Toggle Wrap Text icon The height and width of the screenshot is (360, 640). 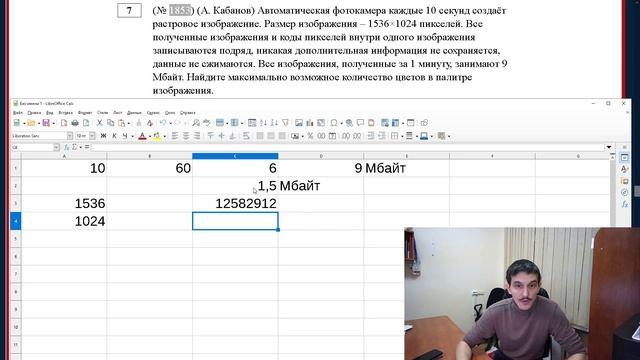point(246,136)
